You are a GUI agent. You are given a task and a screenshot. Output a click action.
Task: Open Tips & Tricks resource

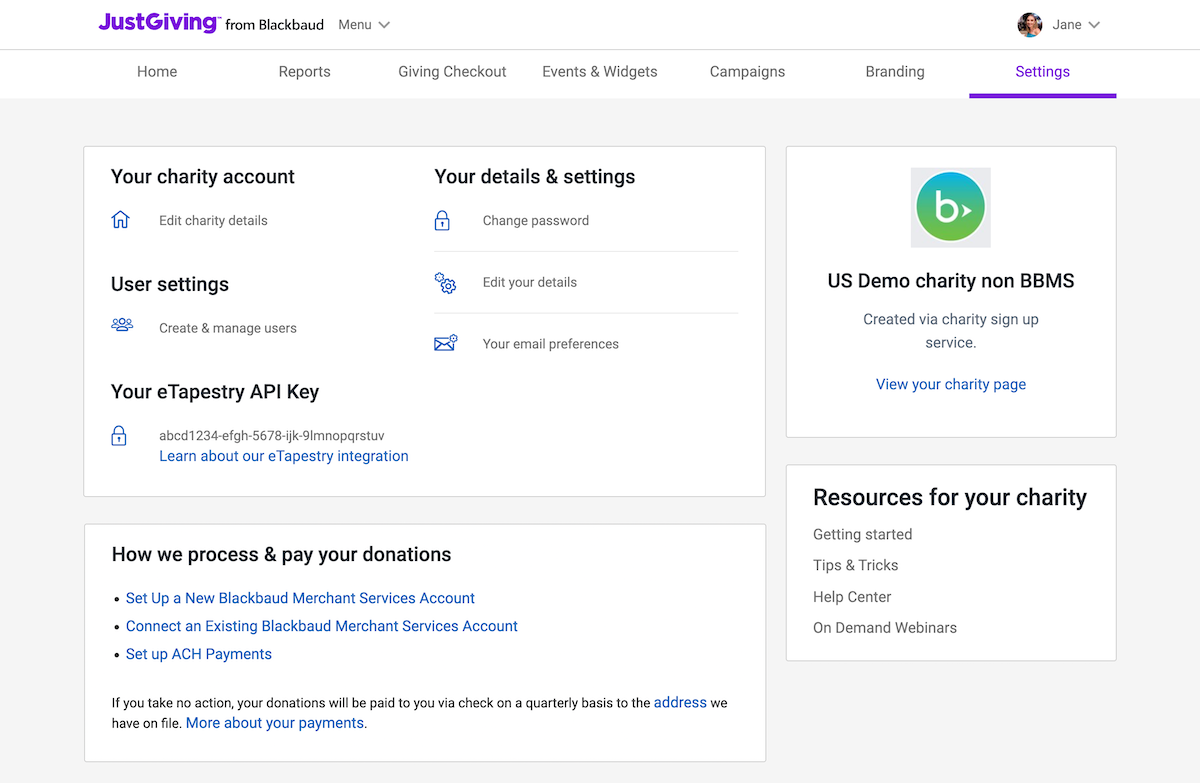tap(856, 565)
